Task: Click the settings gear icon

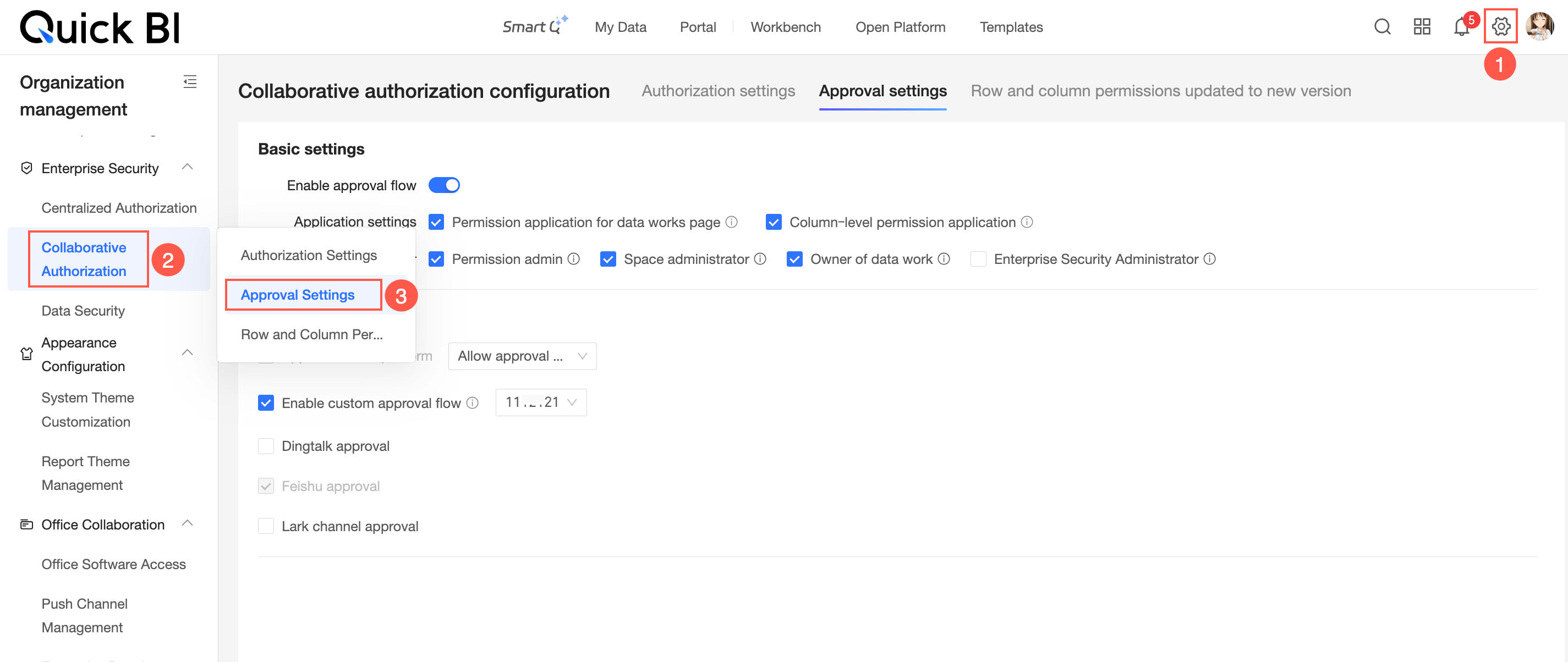Action: coord(1500,27)
